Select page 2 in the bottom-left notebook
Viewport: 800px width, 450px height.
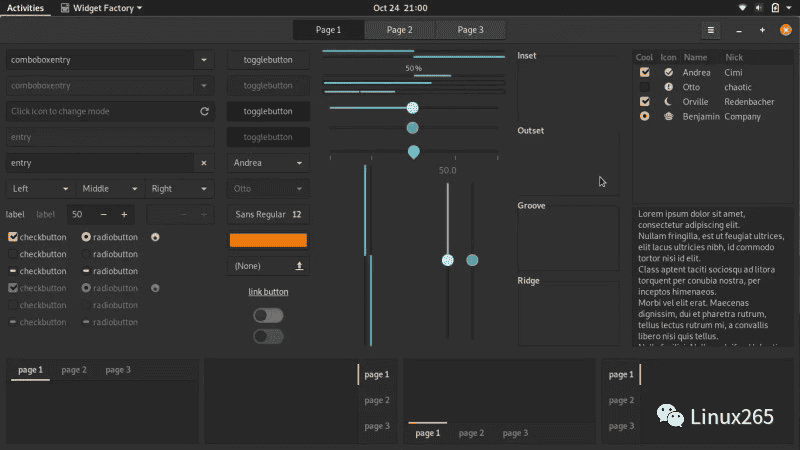pos(74,370)
